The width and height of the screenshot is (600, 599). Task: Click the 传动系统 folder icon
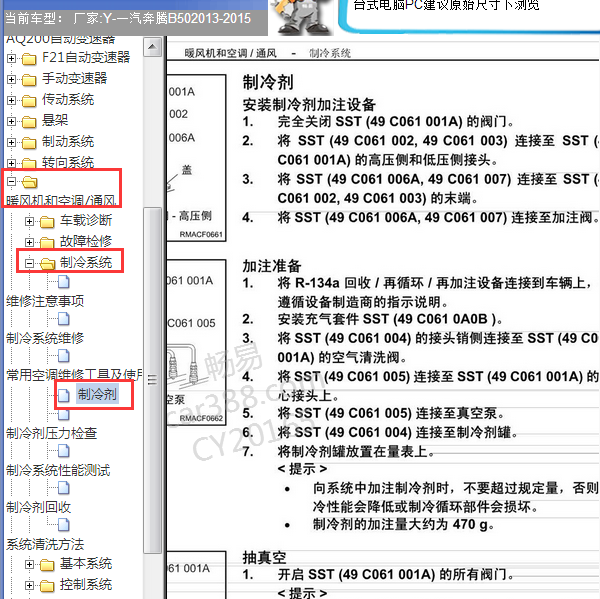point(29,101)
